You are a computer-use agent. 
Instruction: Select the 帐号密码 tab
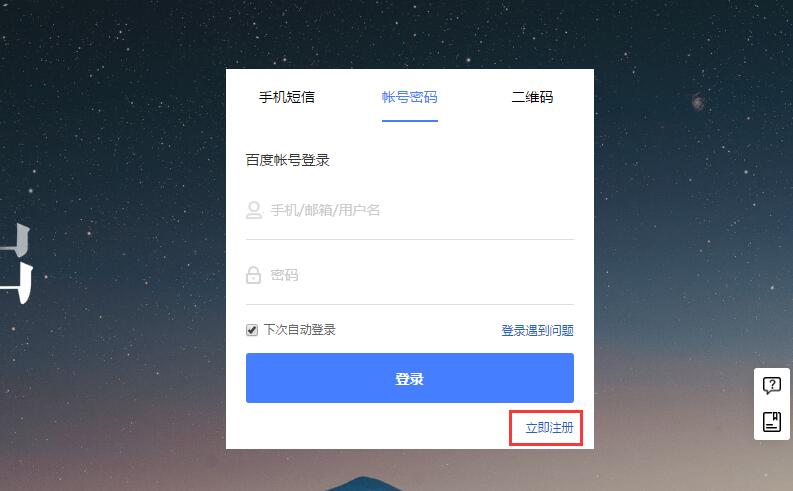410,97
